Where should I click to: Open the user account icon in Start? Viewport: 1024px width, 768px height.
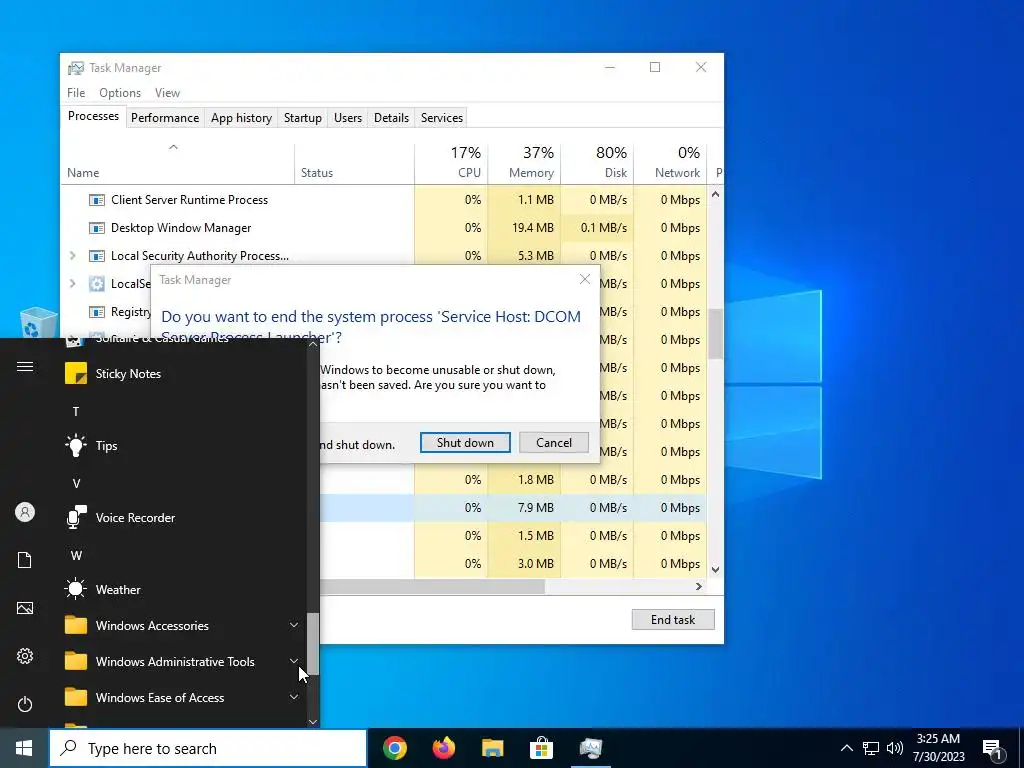tap(25, 512)
